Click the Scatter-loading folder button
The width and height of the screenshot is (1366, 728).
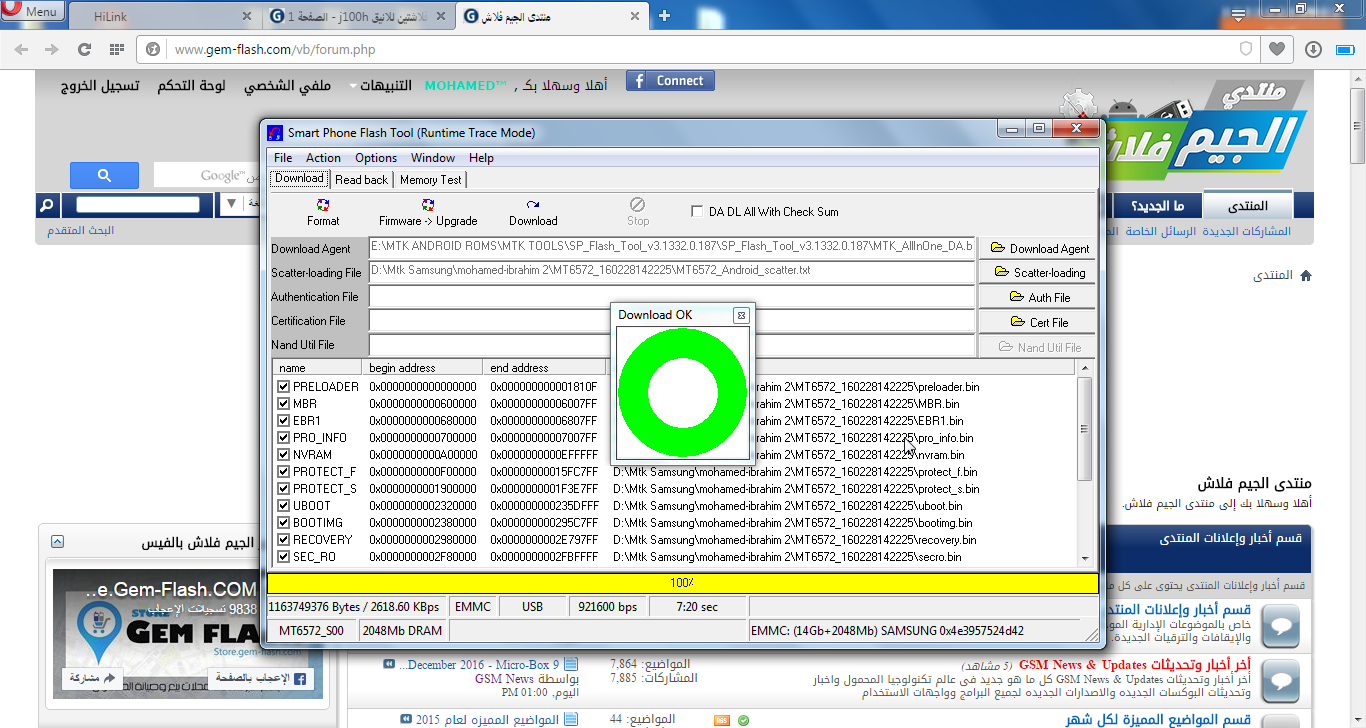pyautogui.click(x=1036, y=272)
